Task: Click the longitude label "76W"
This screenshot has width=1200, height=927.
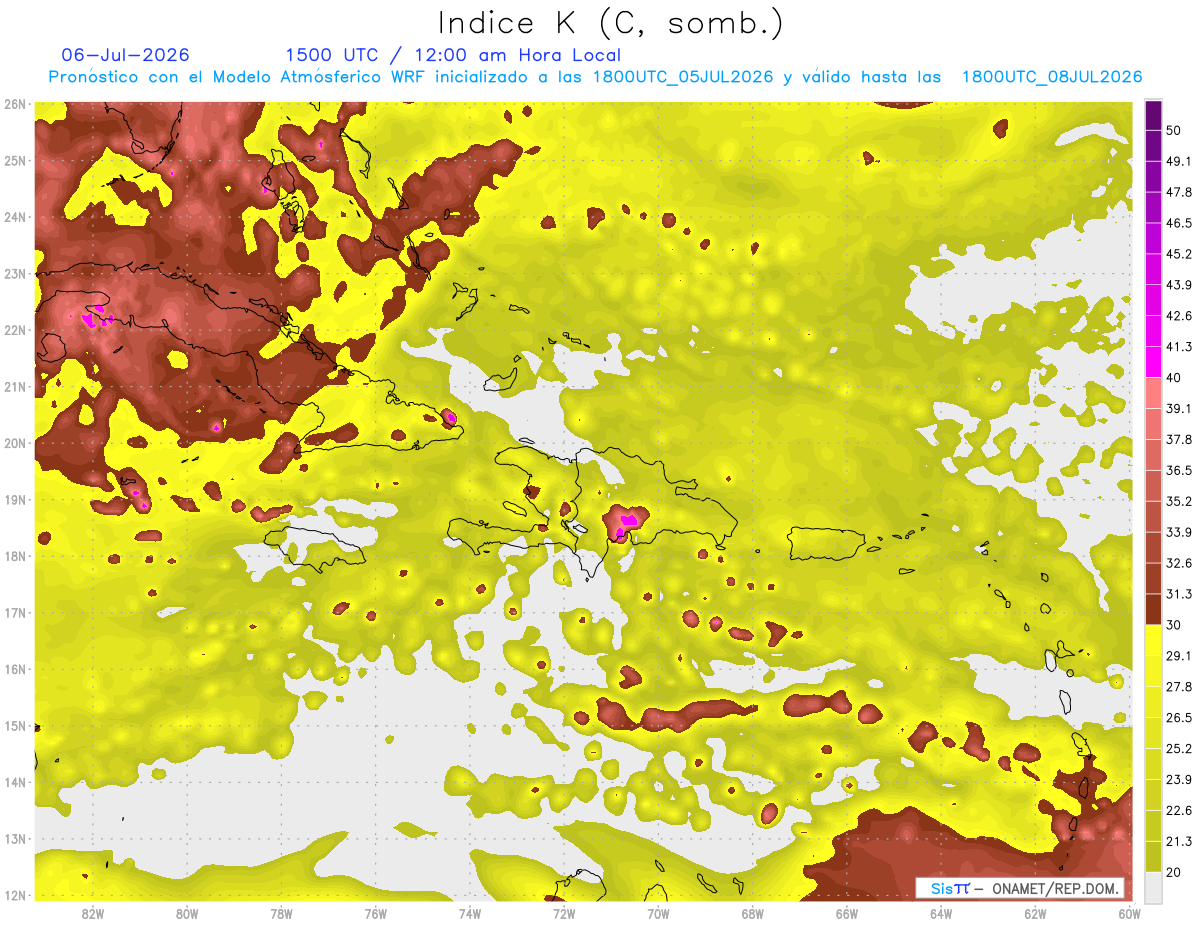Action: pos(375,913)
